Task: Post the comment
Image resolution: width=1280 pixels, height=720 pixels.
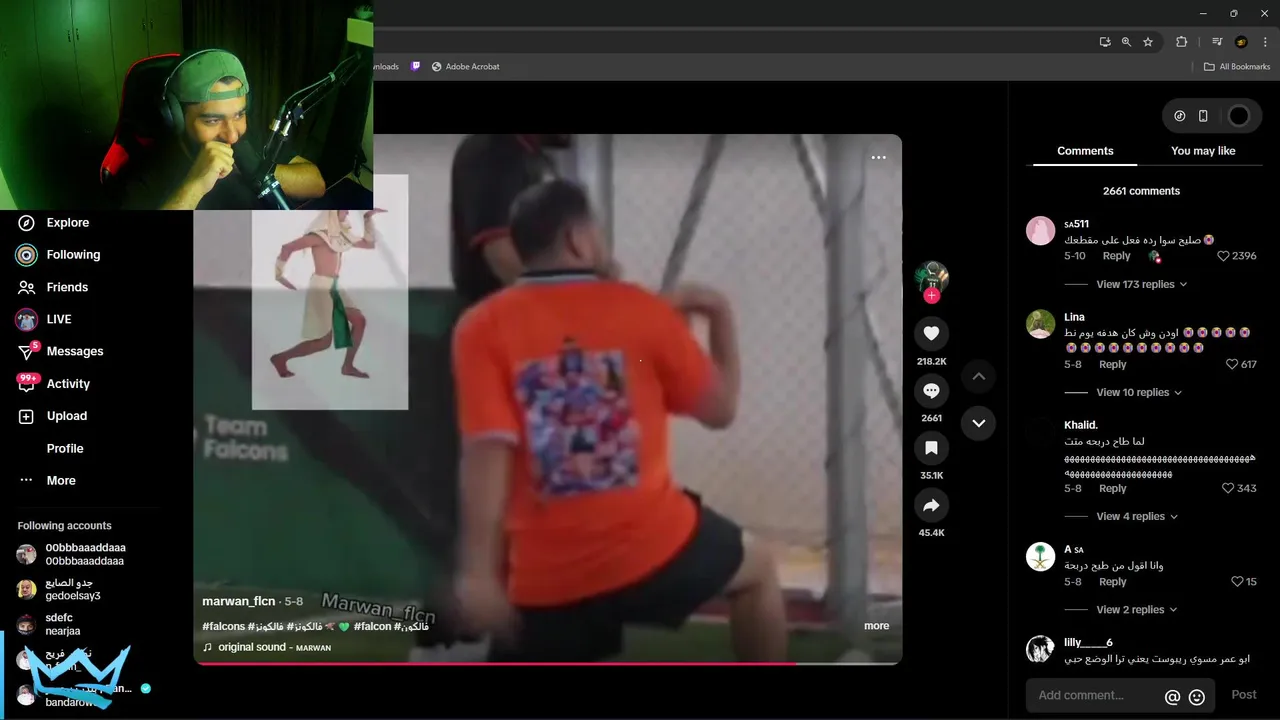Action: click(1244, 694)
